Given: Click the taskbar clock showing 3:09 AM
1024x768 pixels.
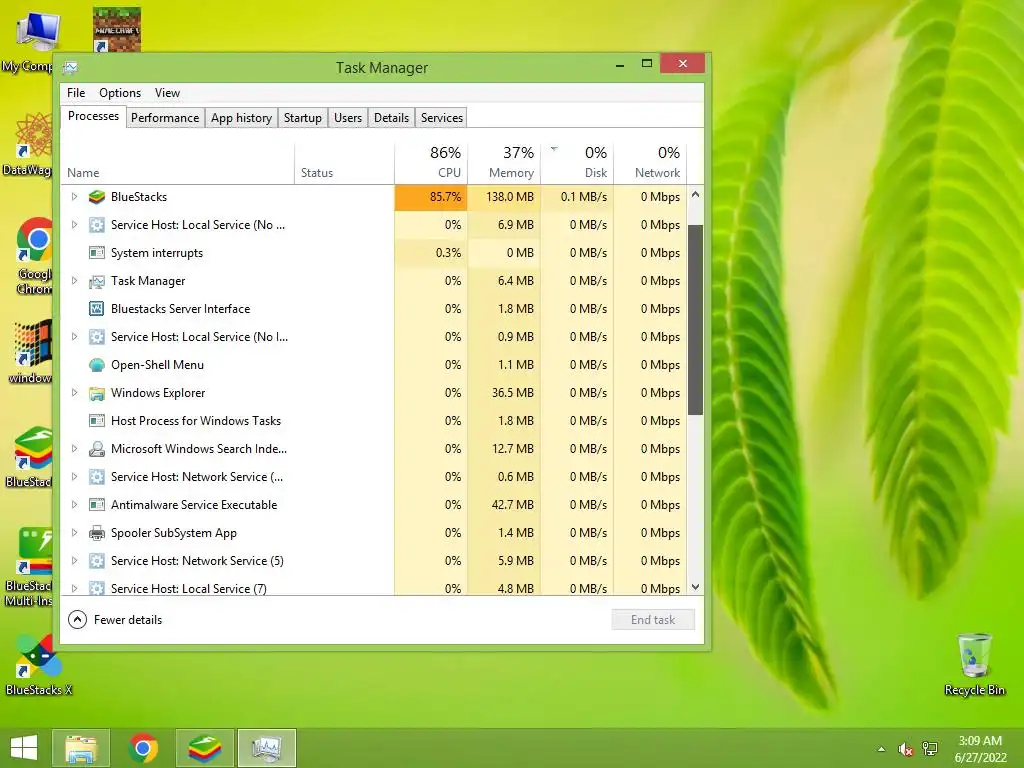Looking at the screenshot, I should [x=980, y=749].
